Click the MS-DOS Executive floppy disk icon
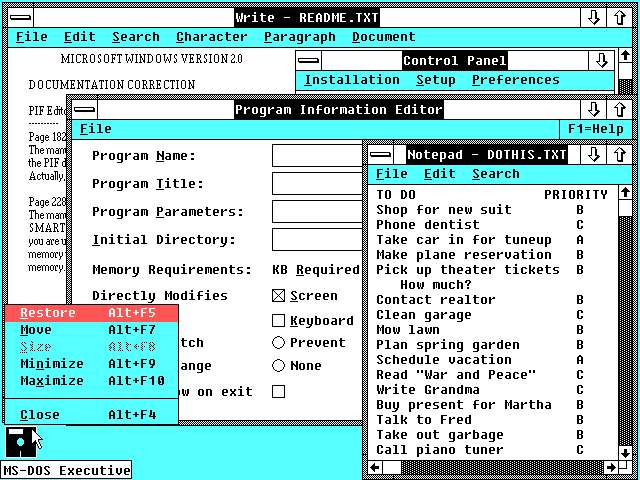 pos(21,442)
